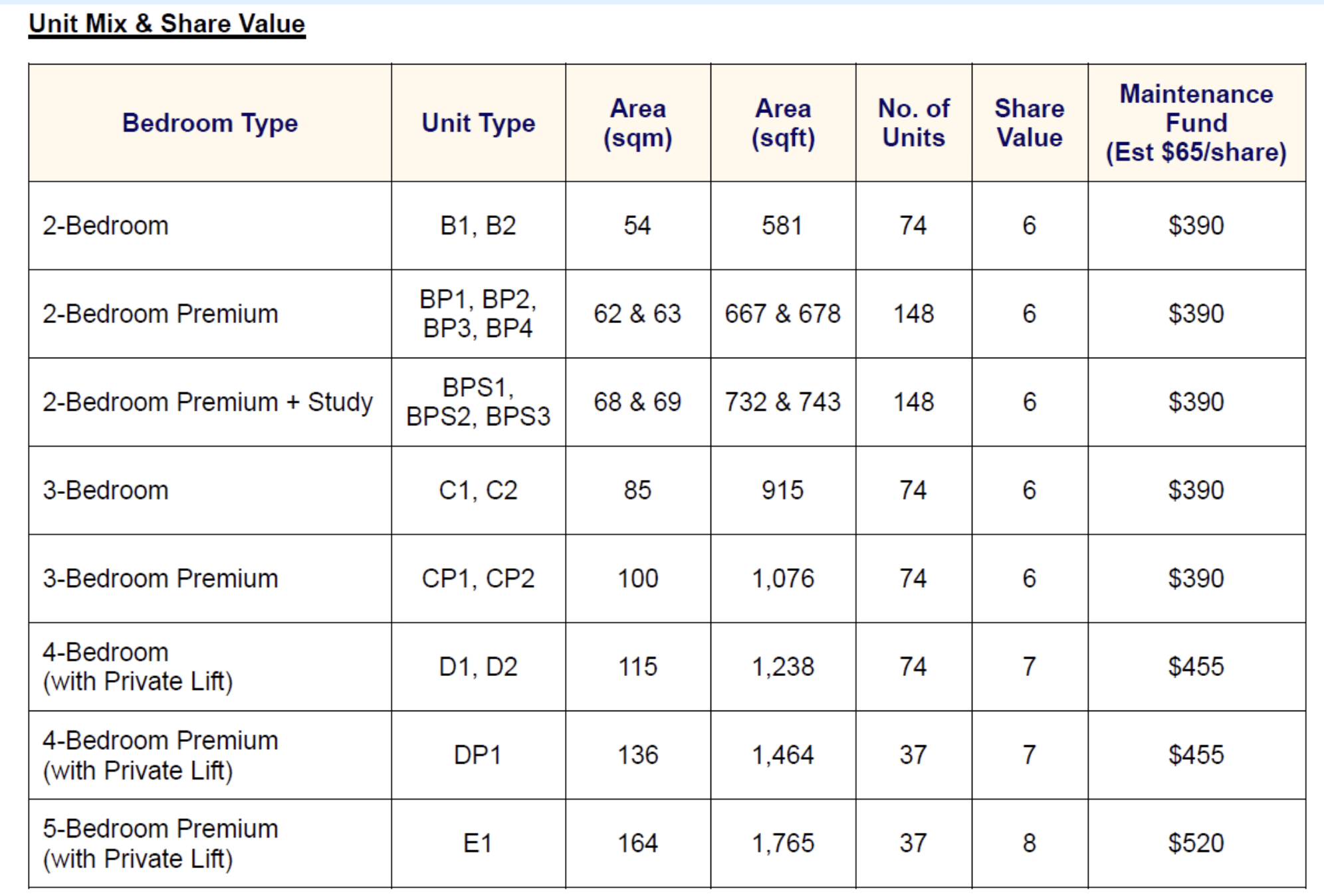Image resolution: width=1324 pixels, height=896 pixels.
Task: Click the "Unit Mix & Share Value" heading
Action: coord(167,24)
